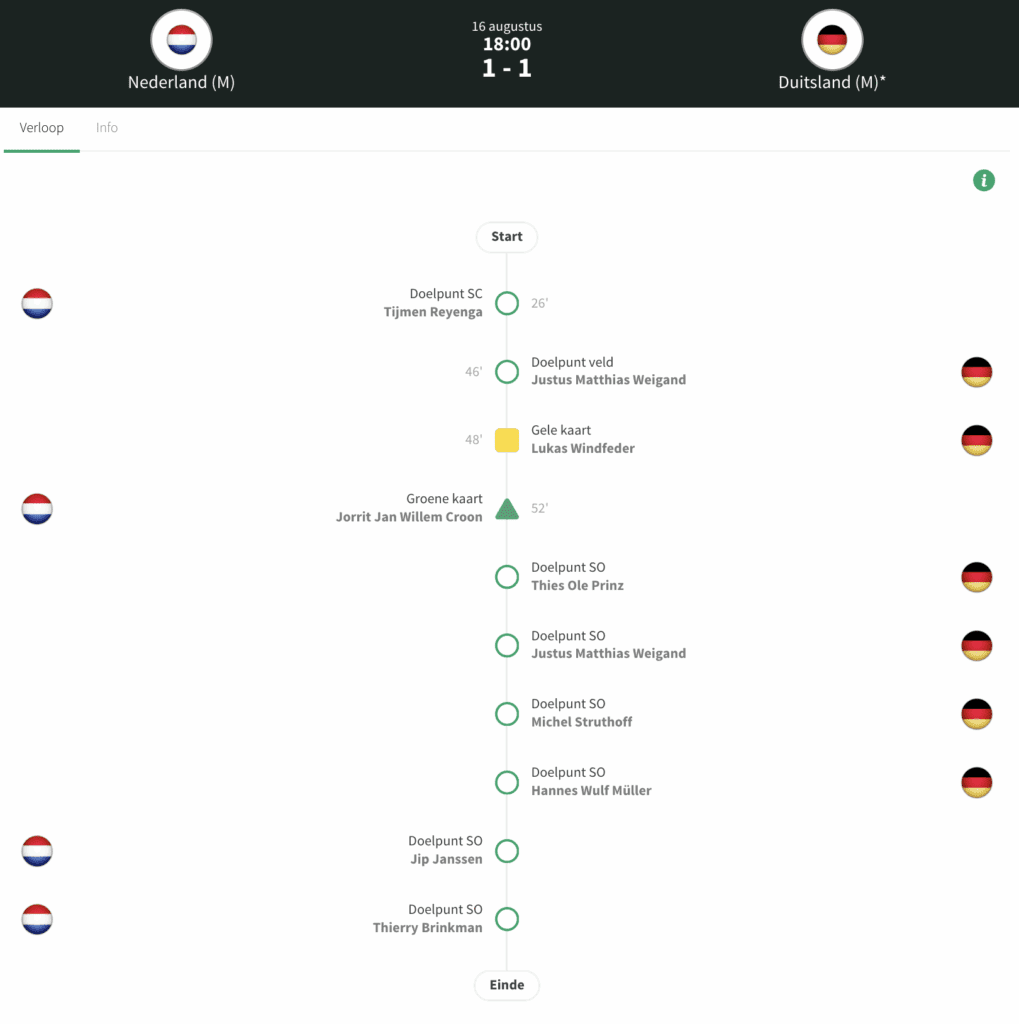Switch to the Info tab
This screenshot has width=1019, height=1024.
tap(107, 128)
